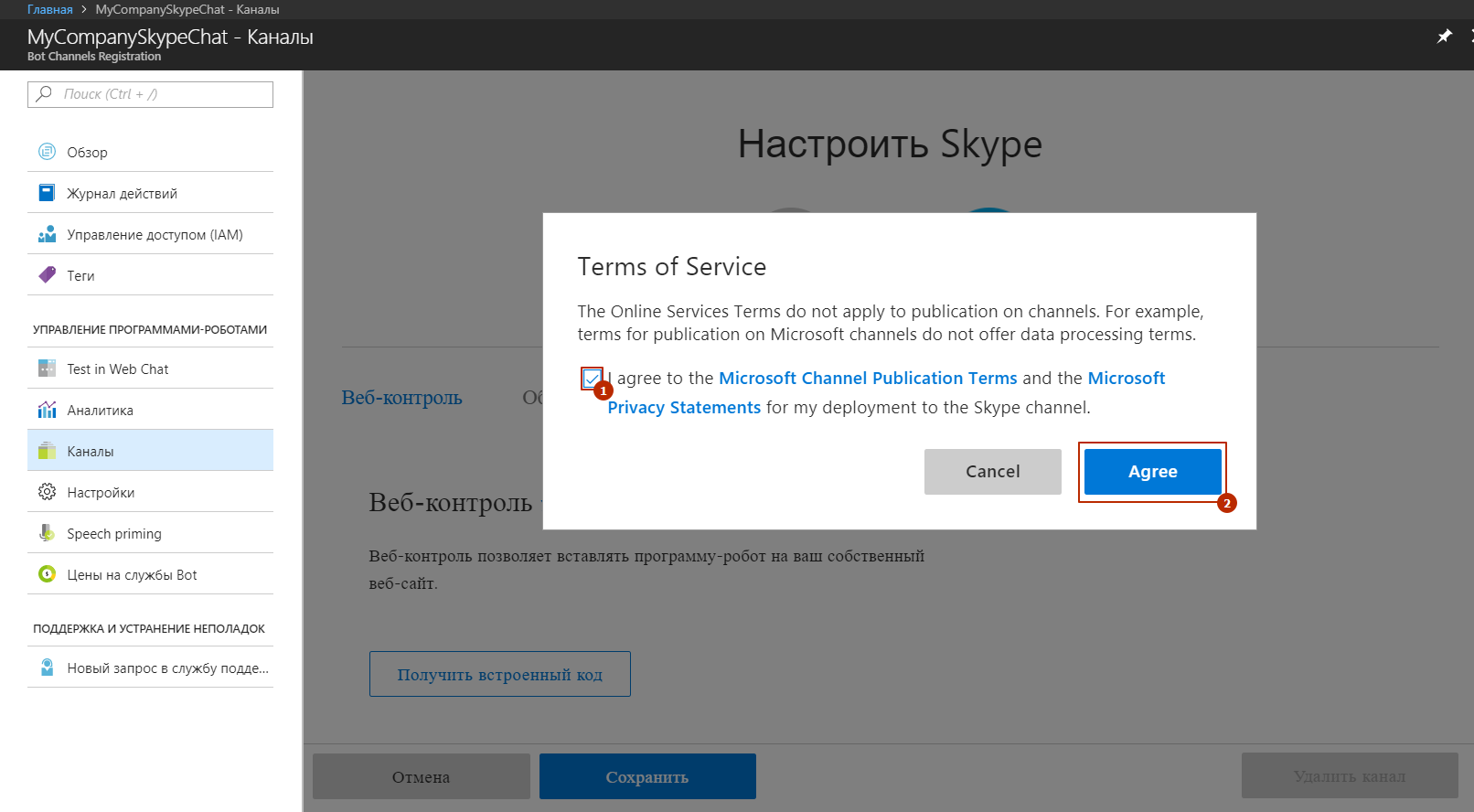Tick the Terms of Service agreement checkbox
Screen dimensions: 1474x812
pos(592,378)
